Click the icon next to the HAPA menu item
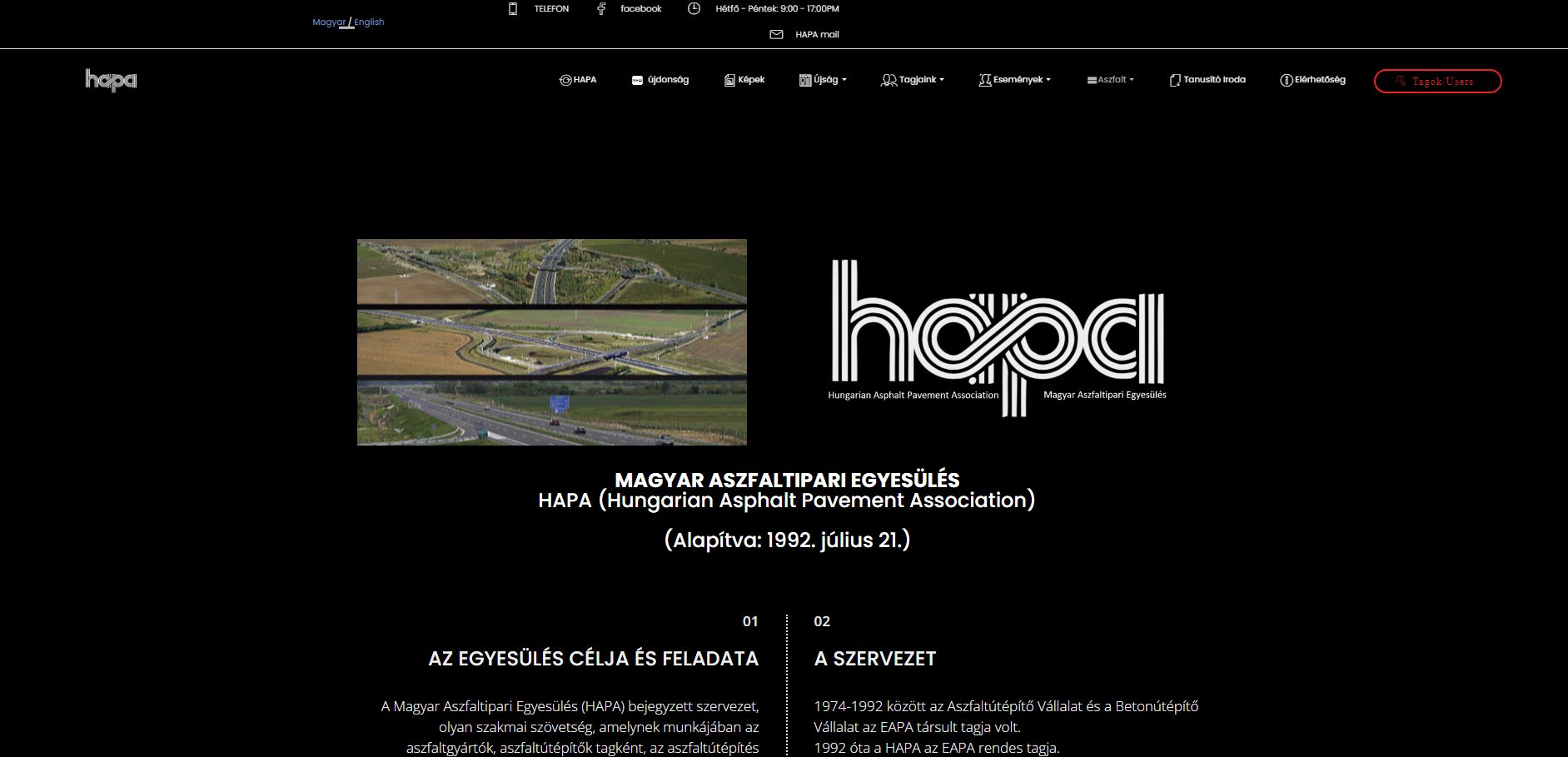Image resolution: width=1568 pixels, height=757 pixels. click(565, 80)
